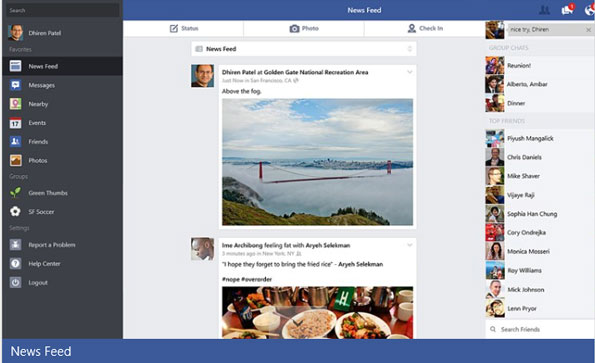
Task: Click the 'nice try, Dhiren' message preview
Action: (530, 29)
